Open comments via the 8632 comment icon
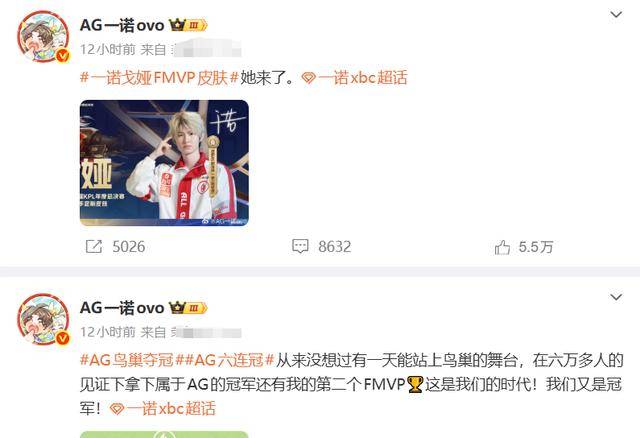This screenshot has width=640, height=438. coord(300,246)
